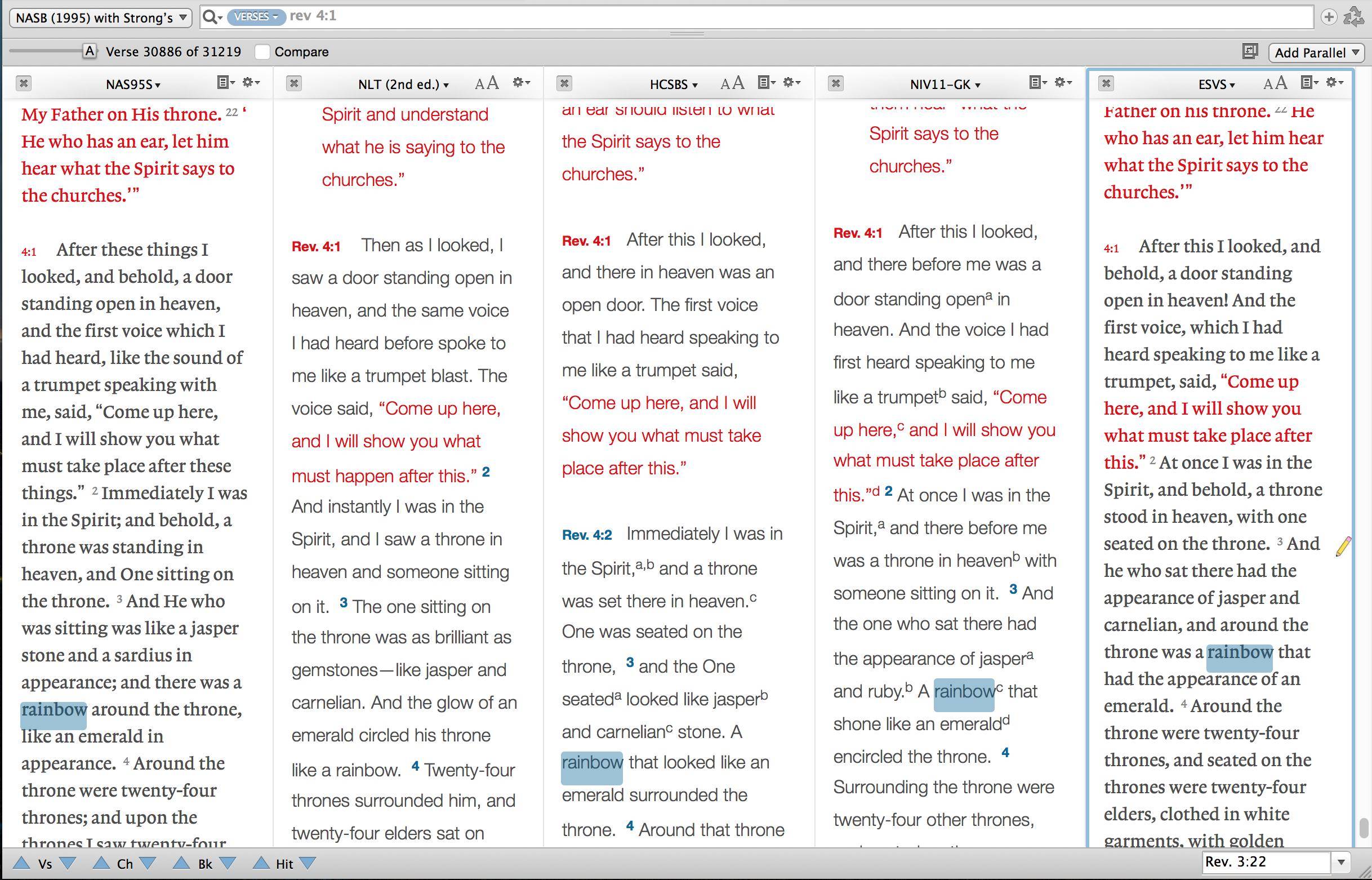Go to next book with Bk down arrow

tap(228, 863)
